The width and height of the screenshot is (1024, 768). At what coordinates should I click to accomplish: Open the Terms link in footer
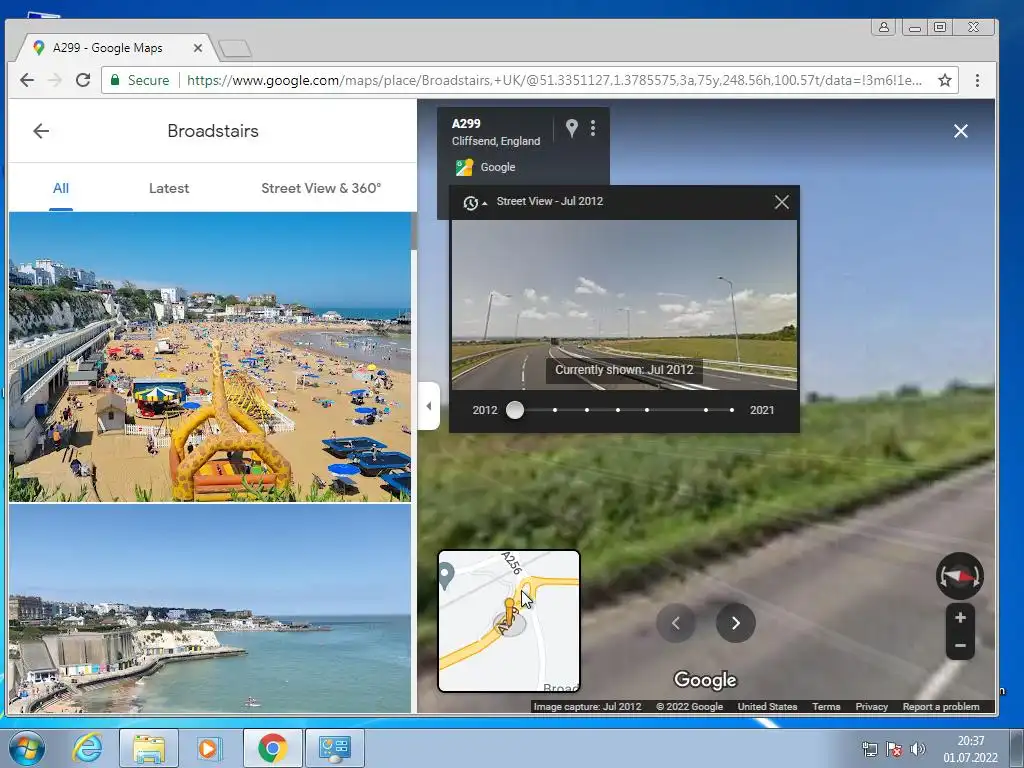(826, 707)
